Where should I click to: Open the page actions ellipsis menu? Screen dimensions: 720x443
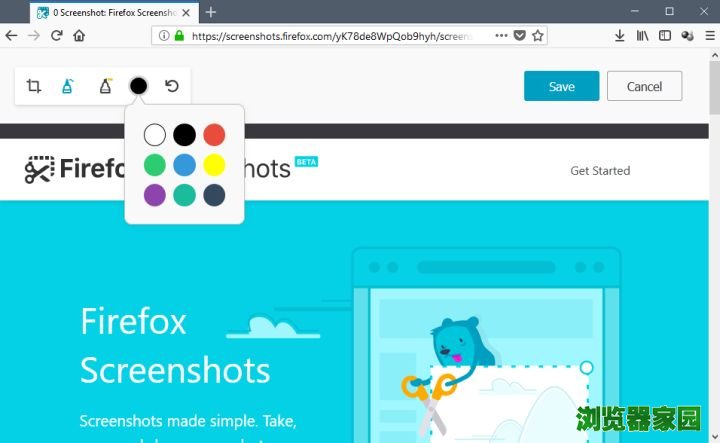501,35
